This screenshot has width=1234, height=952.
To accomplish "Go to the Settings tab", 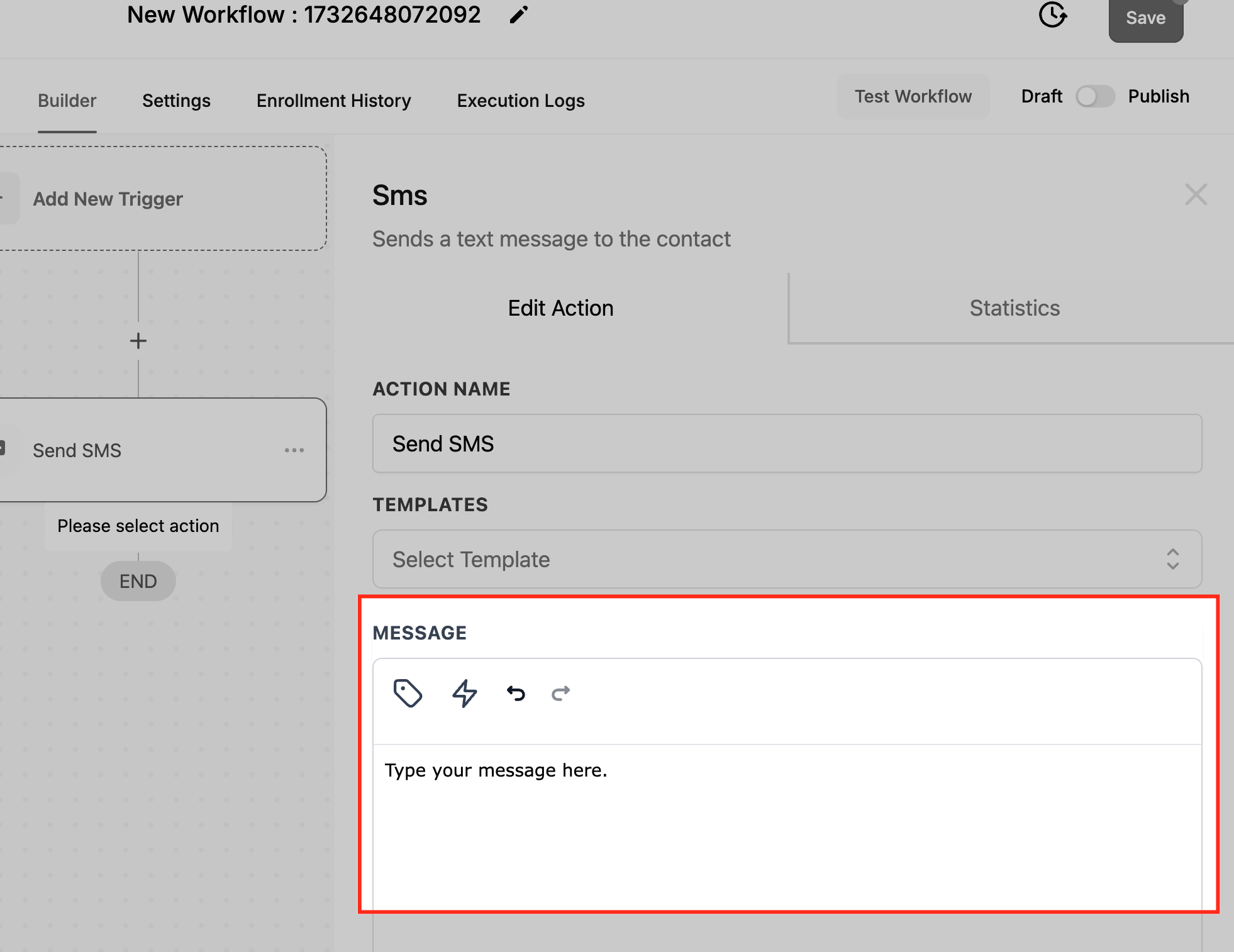I will (176, 100).
